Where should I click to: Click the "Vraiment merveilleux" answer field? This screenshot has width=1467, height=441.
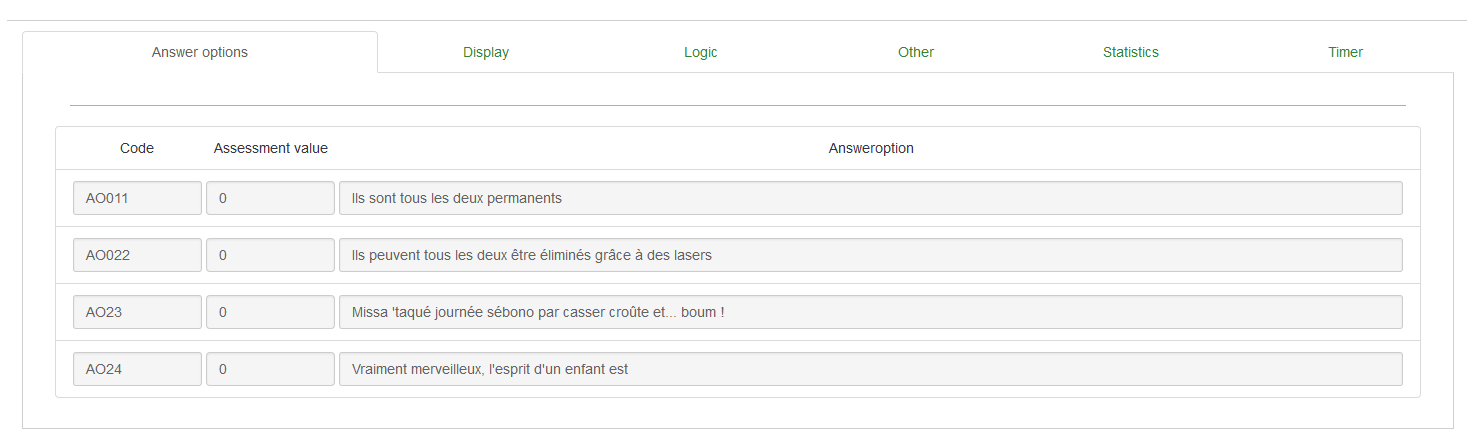pos(870,369)
